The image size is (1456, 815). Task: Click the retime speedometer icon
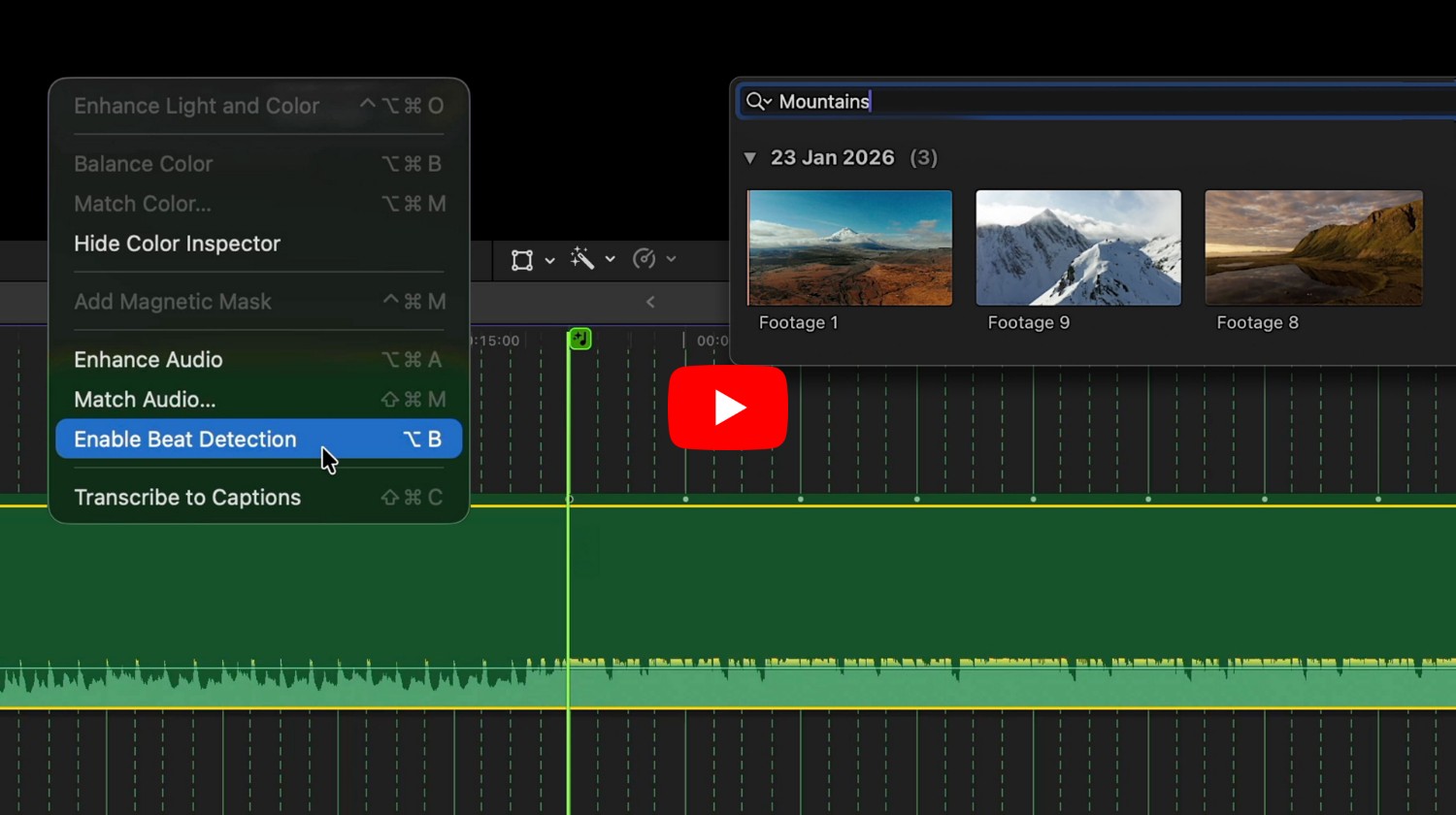(644, 259)
